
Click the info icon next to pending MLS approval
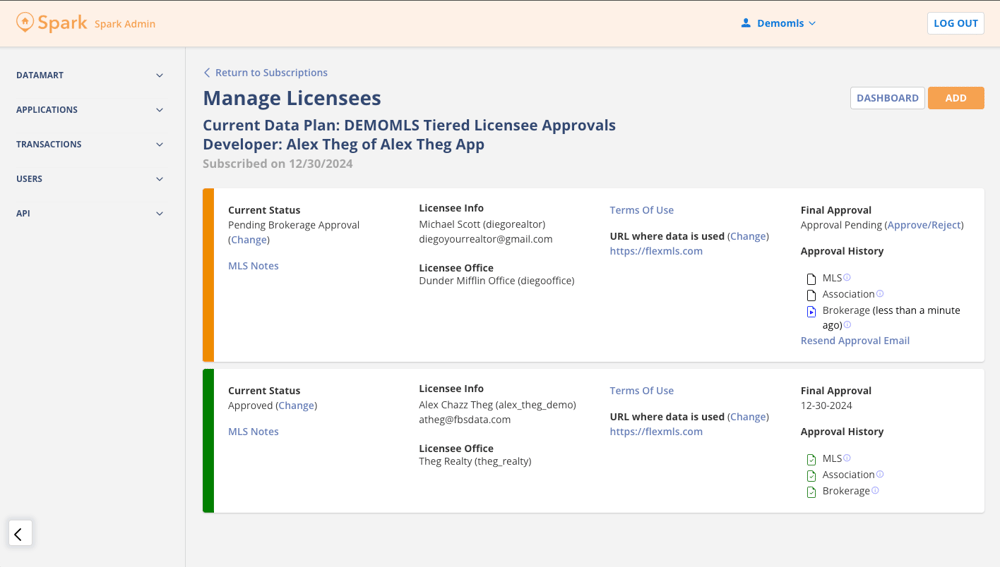(847, 278)
